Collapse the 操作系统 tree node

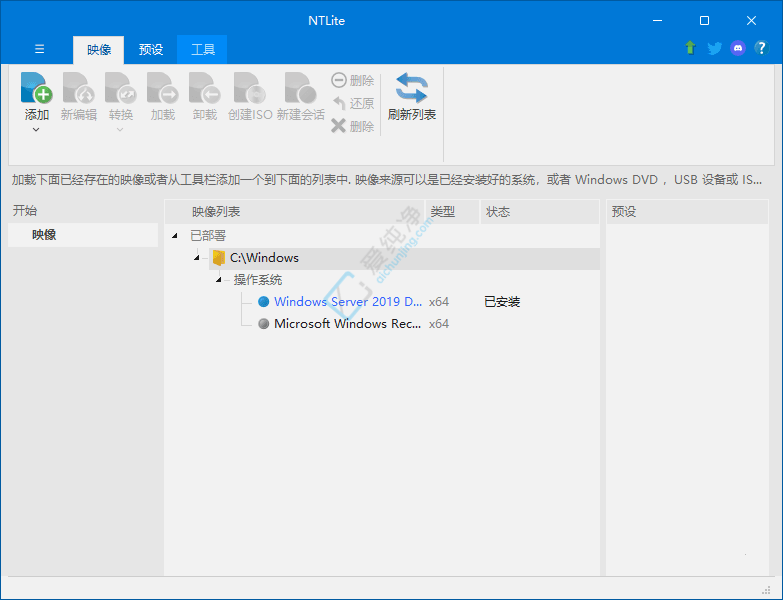(219, 280)
